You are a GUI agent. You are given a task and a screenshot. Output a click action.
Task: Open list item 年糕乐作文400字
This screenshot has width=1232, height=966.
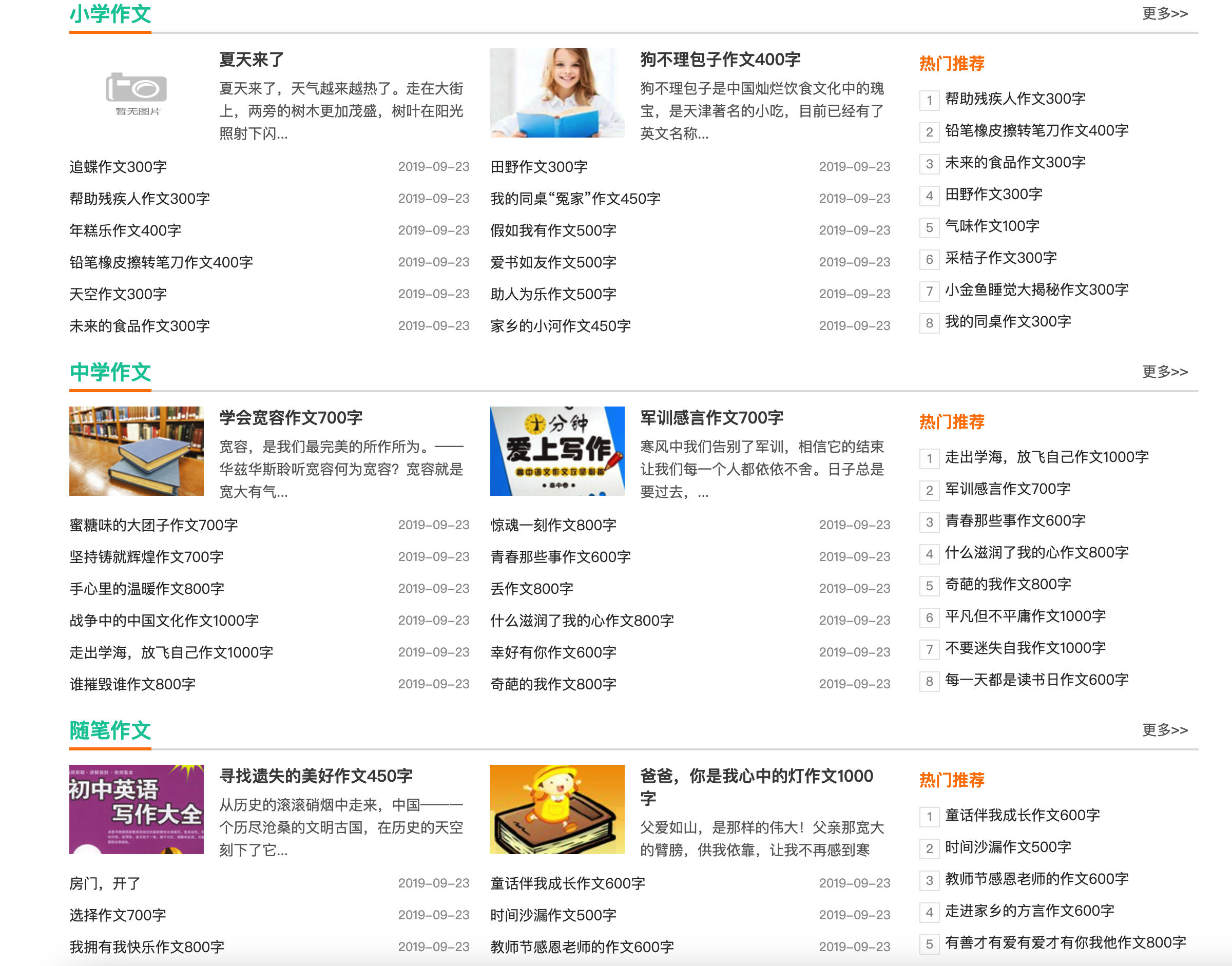pos(125,230)
